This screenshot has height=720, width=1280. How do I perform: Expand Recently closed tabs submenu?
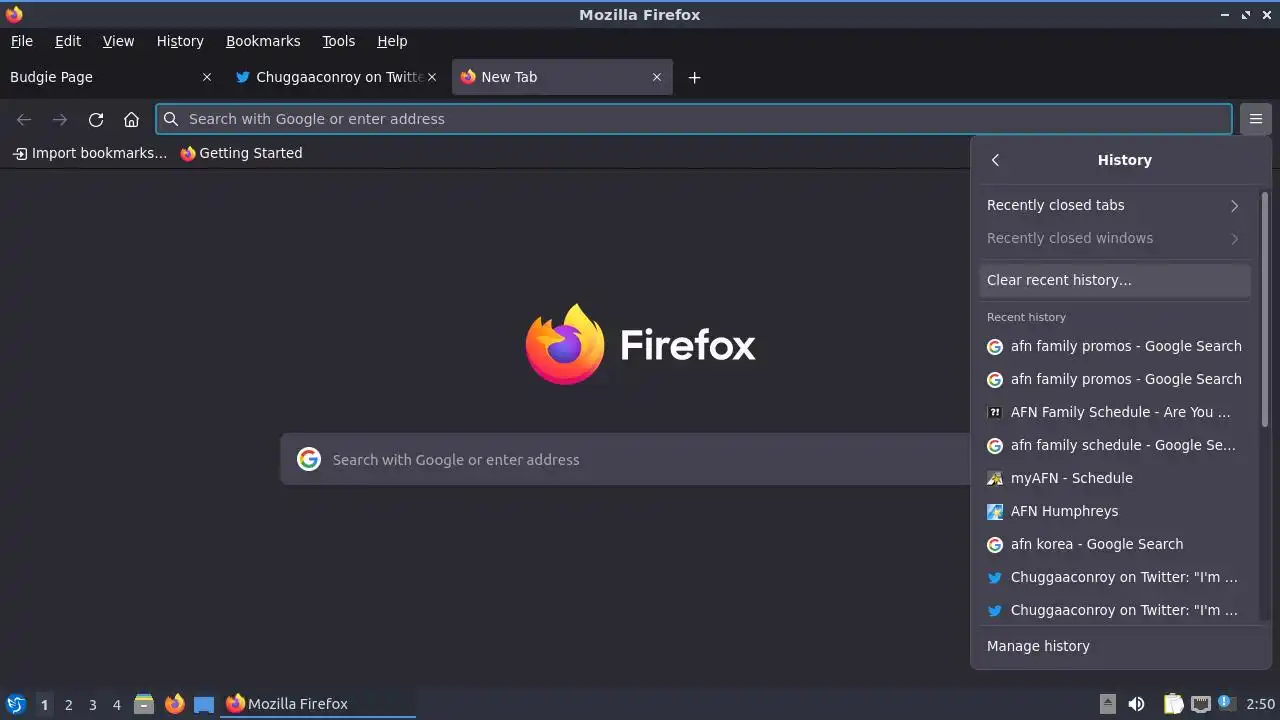coord(1115,205)
